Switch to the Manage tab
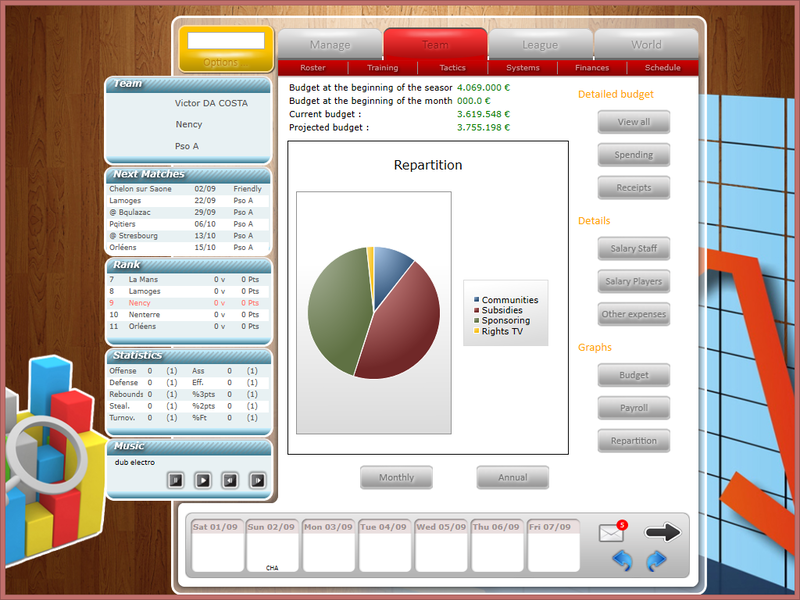The image size is (800, 600). click(x=330, y=44)
